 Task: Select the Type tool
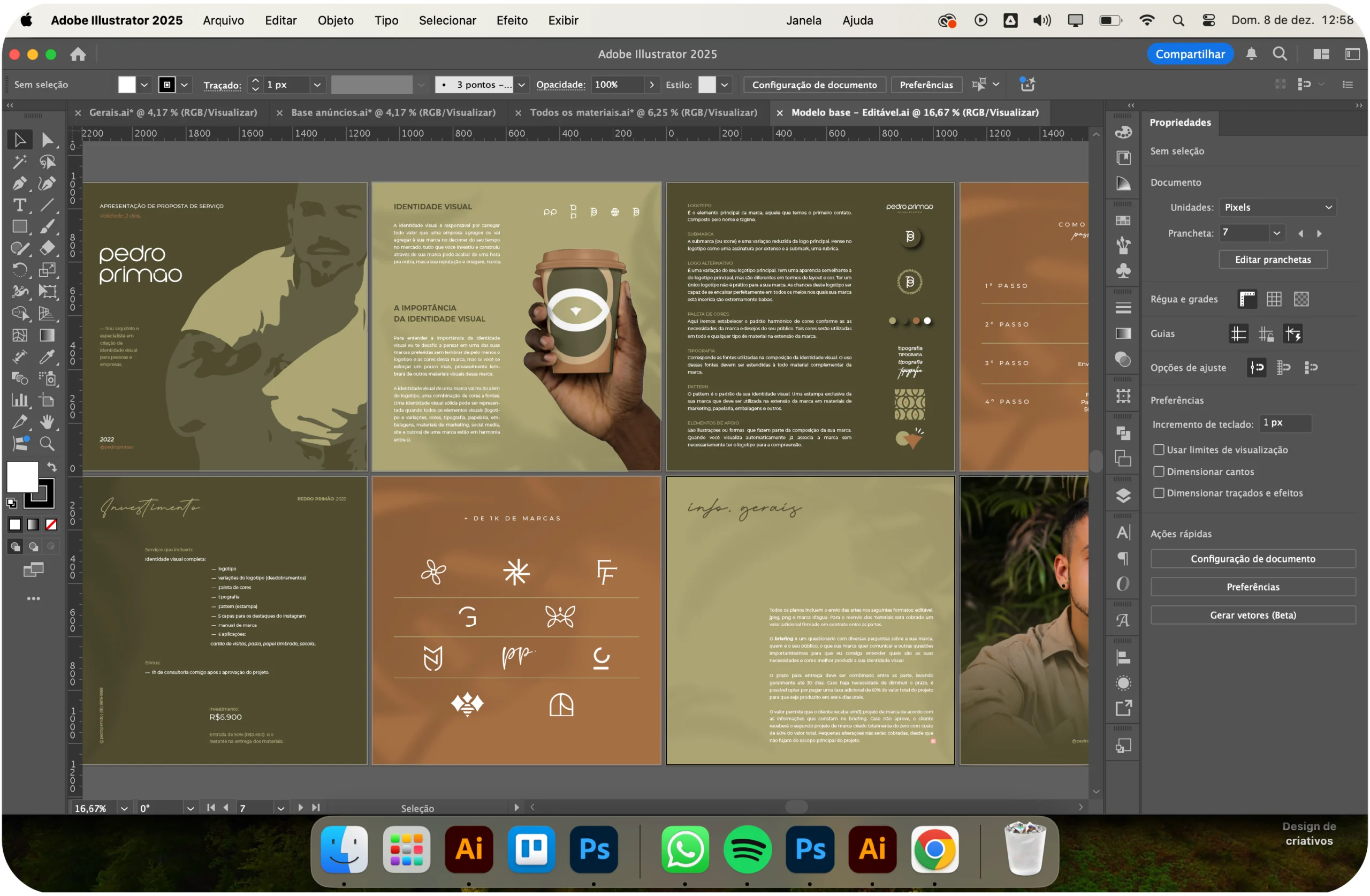(x=19, y=206)
